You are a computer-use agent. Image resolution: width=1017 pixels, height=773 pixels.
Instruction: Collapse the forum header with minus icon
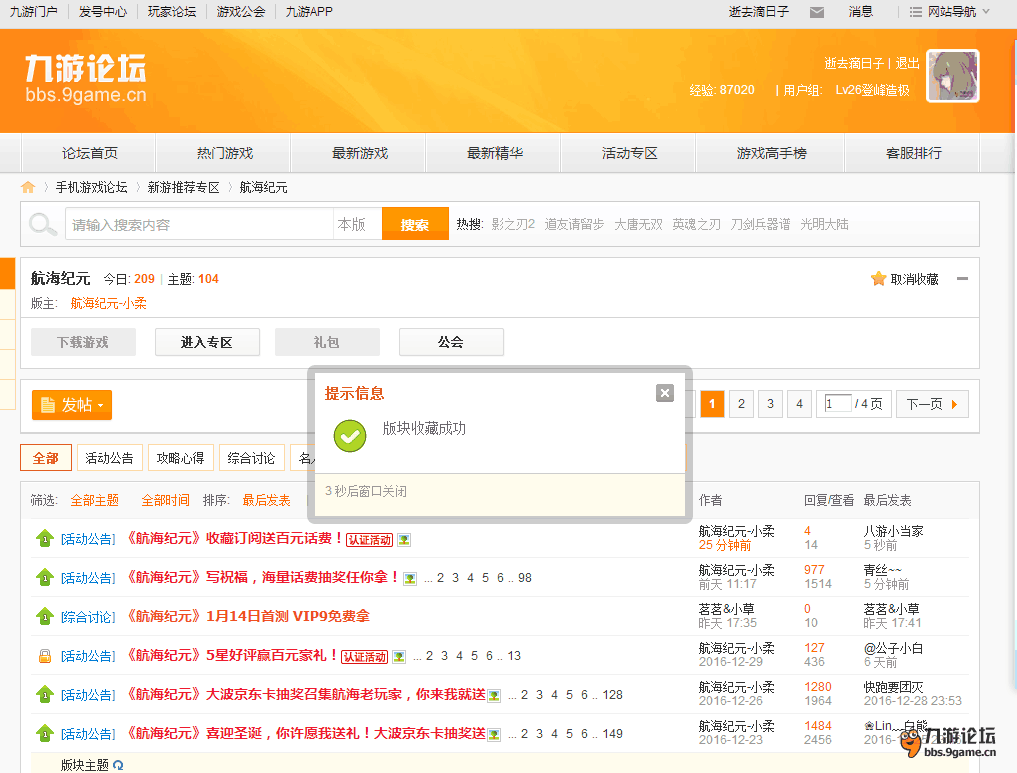coord(963,279)
